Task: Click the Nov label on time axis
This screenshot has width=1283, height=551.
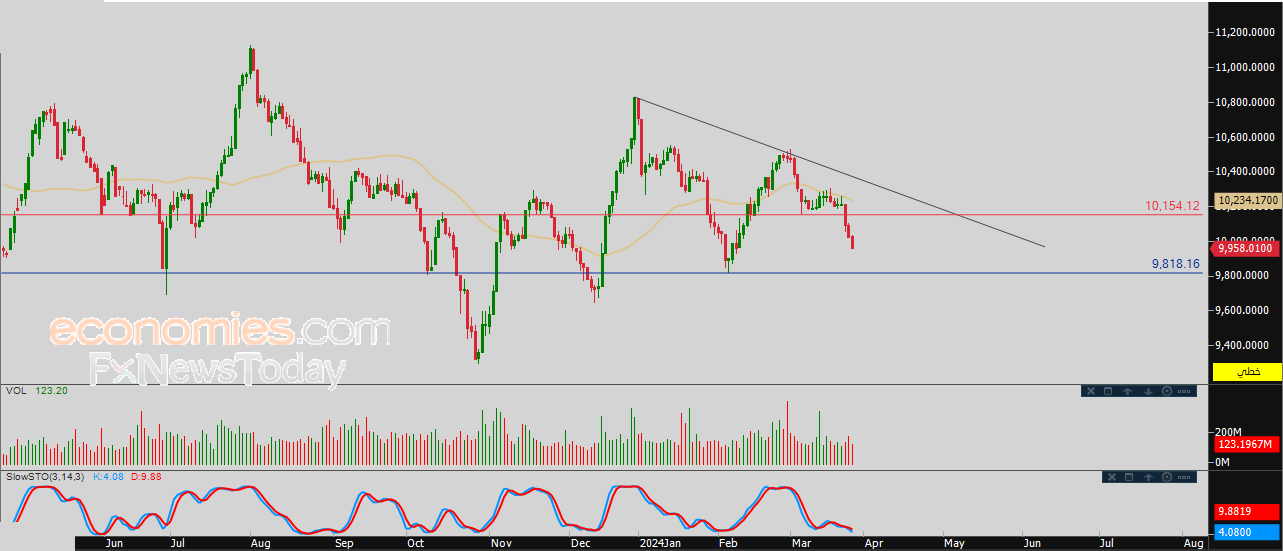Action: [x=502, y=543]
